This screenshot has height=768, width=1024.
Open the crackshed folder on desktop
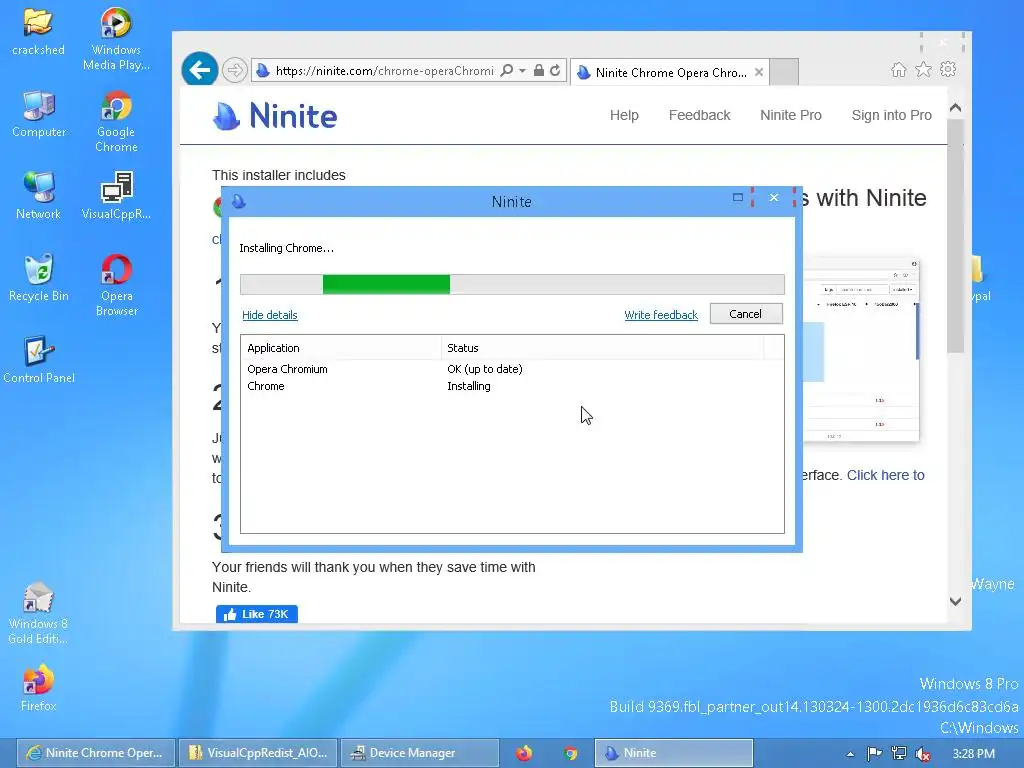click(x=38, y=31)
